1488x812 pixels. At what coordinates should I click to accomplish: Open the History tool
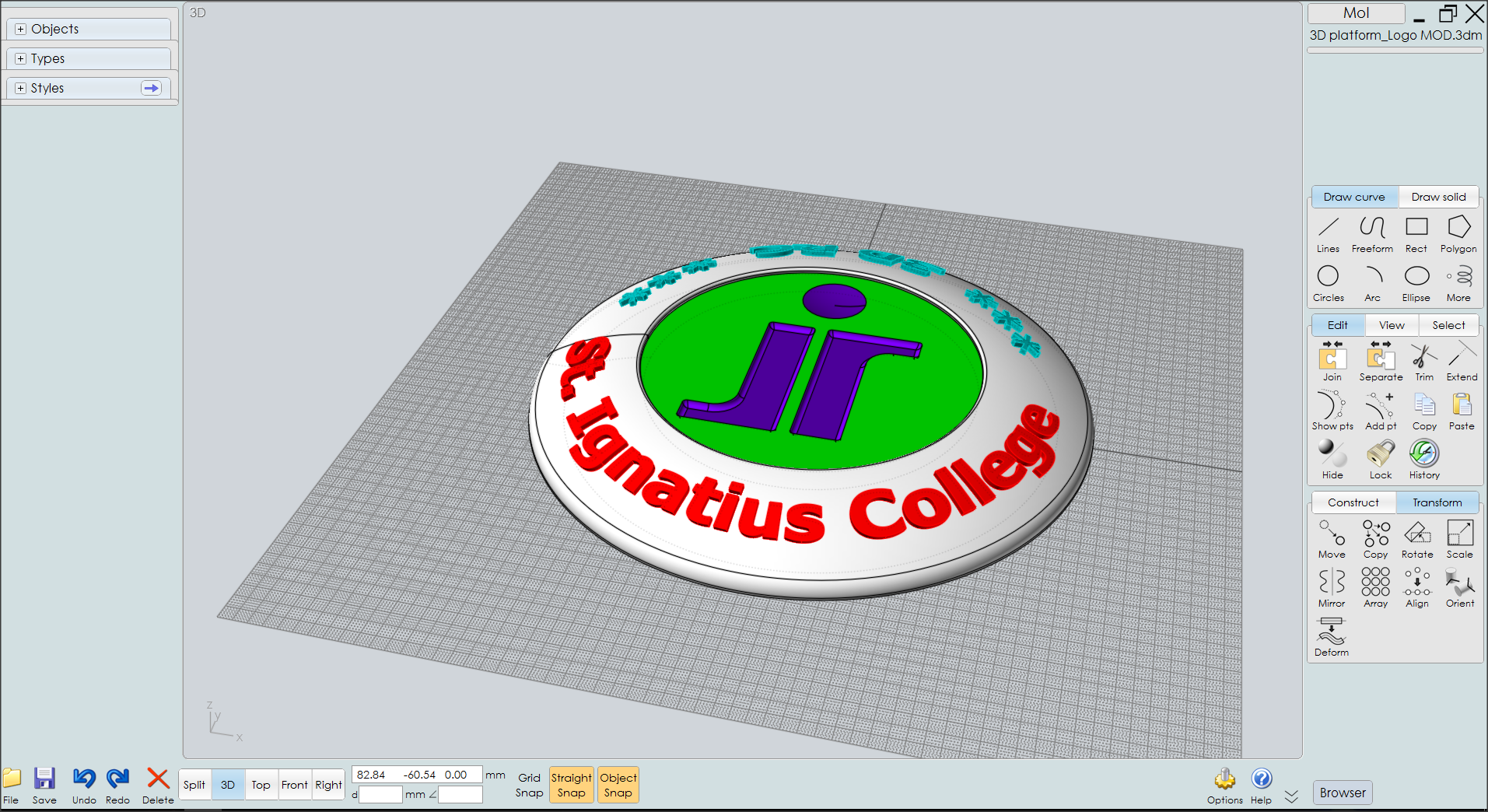pos(1424,460)
